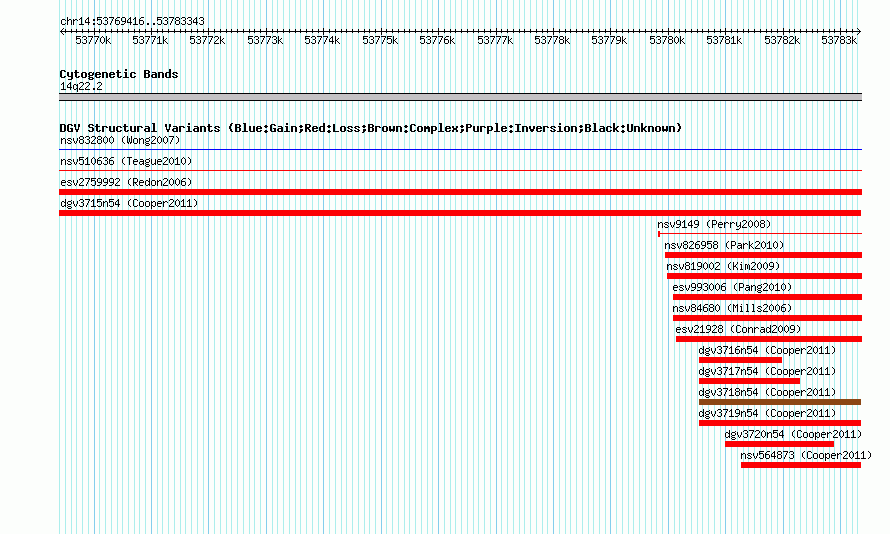The height and width of the screenshot is (534, 890).
Task: Select the nsv84680 (Mills2006) label
Action: (x=732, y=308)
